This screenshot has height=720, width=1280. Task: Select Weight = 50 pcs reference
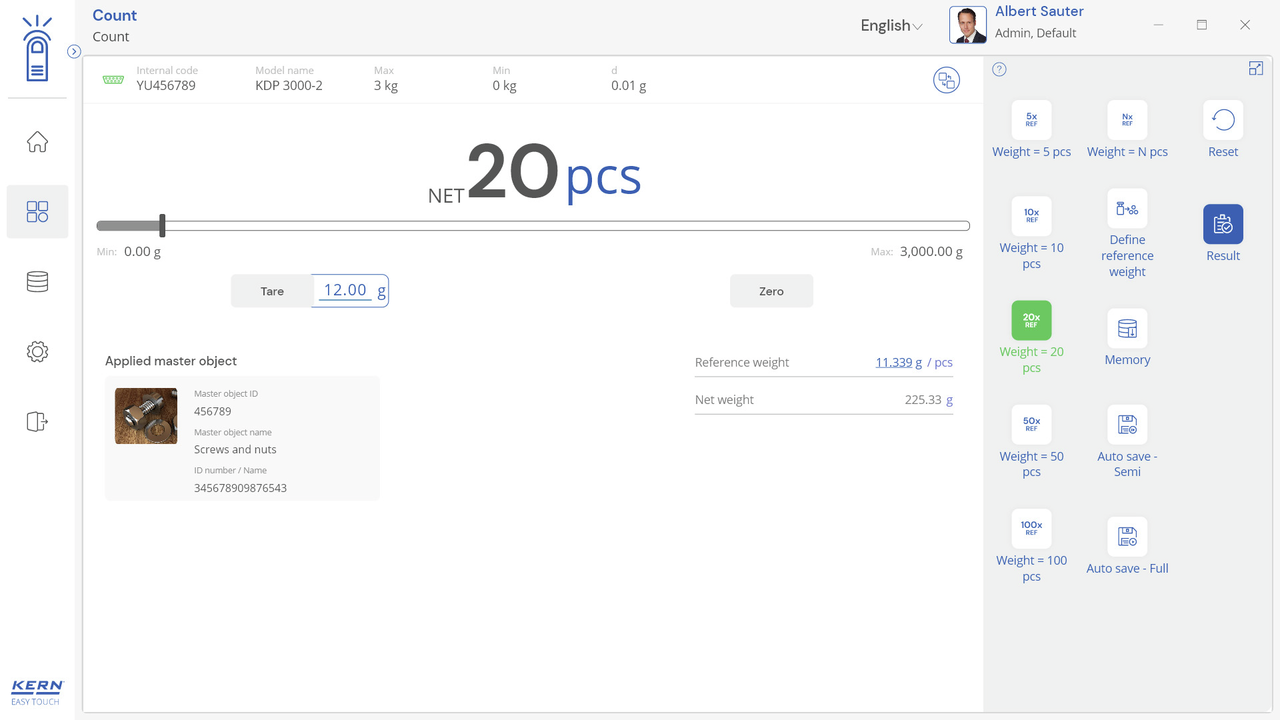coord(1031,425)
